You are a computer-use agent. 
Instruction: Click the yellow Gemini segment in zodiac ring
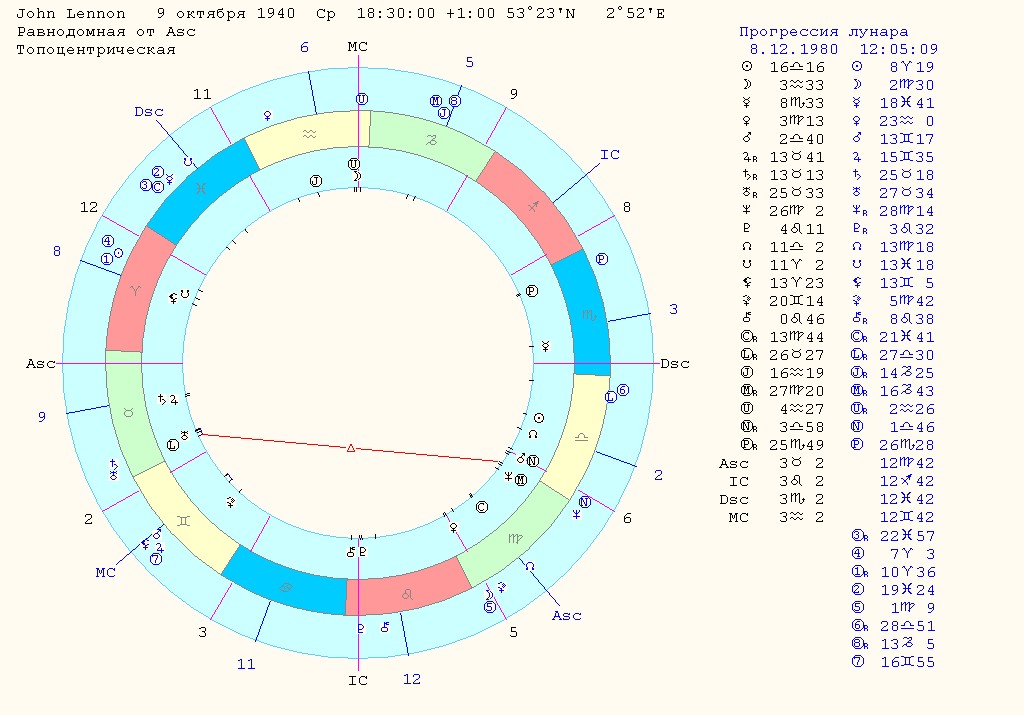tap(185, 520)
